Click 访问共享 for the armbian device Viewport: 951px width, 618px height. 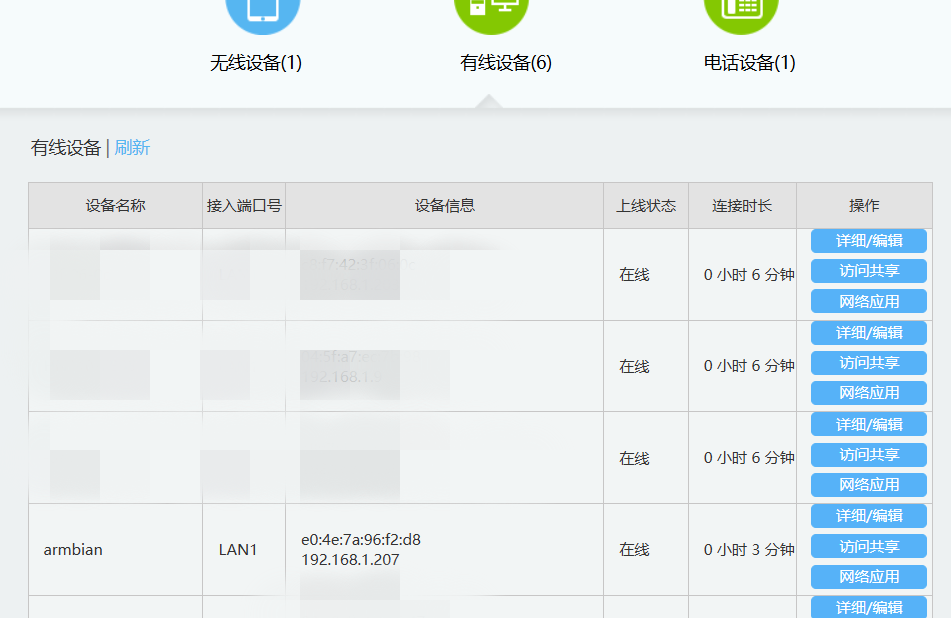[x=868, y=547]
